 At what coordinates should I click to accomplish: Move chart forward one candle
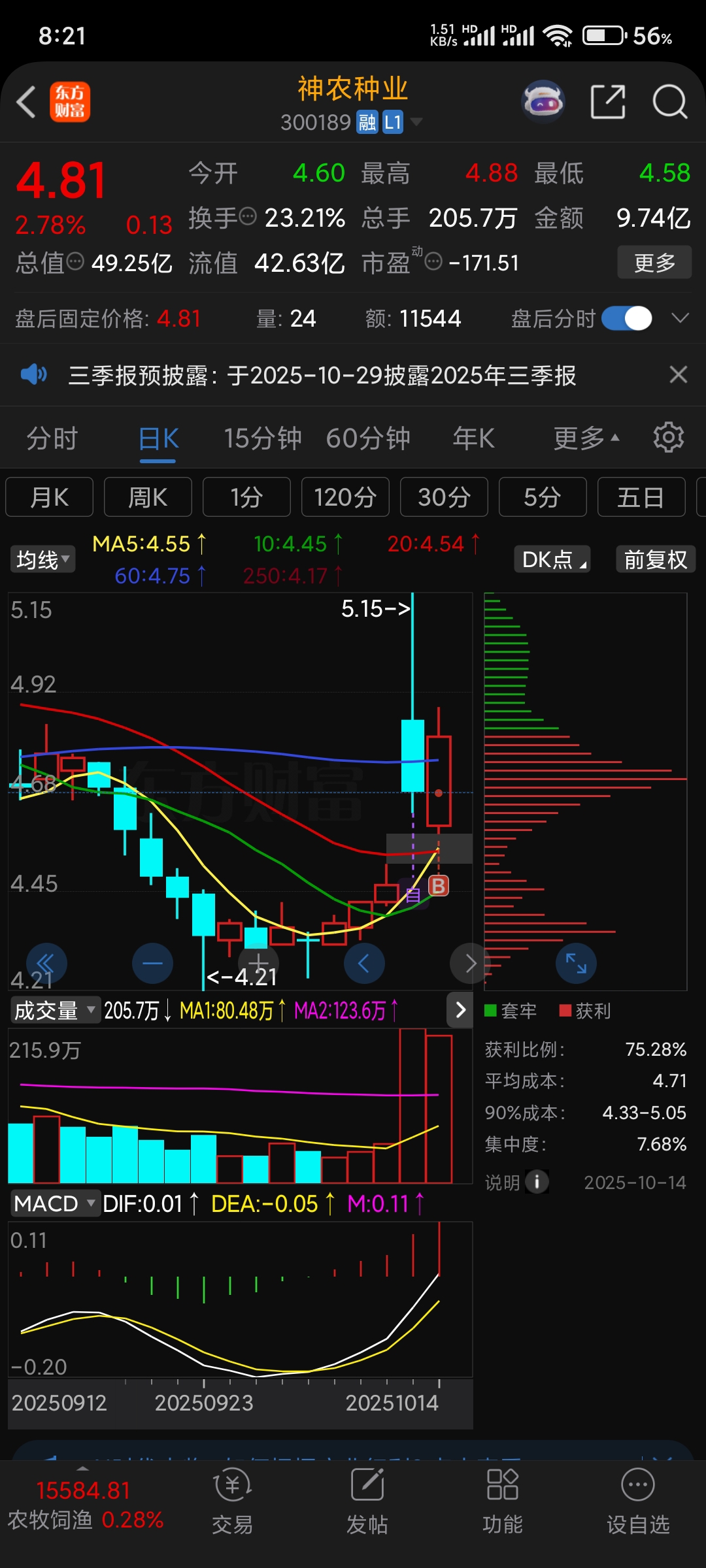click(x=470, y=963)
